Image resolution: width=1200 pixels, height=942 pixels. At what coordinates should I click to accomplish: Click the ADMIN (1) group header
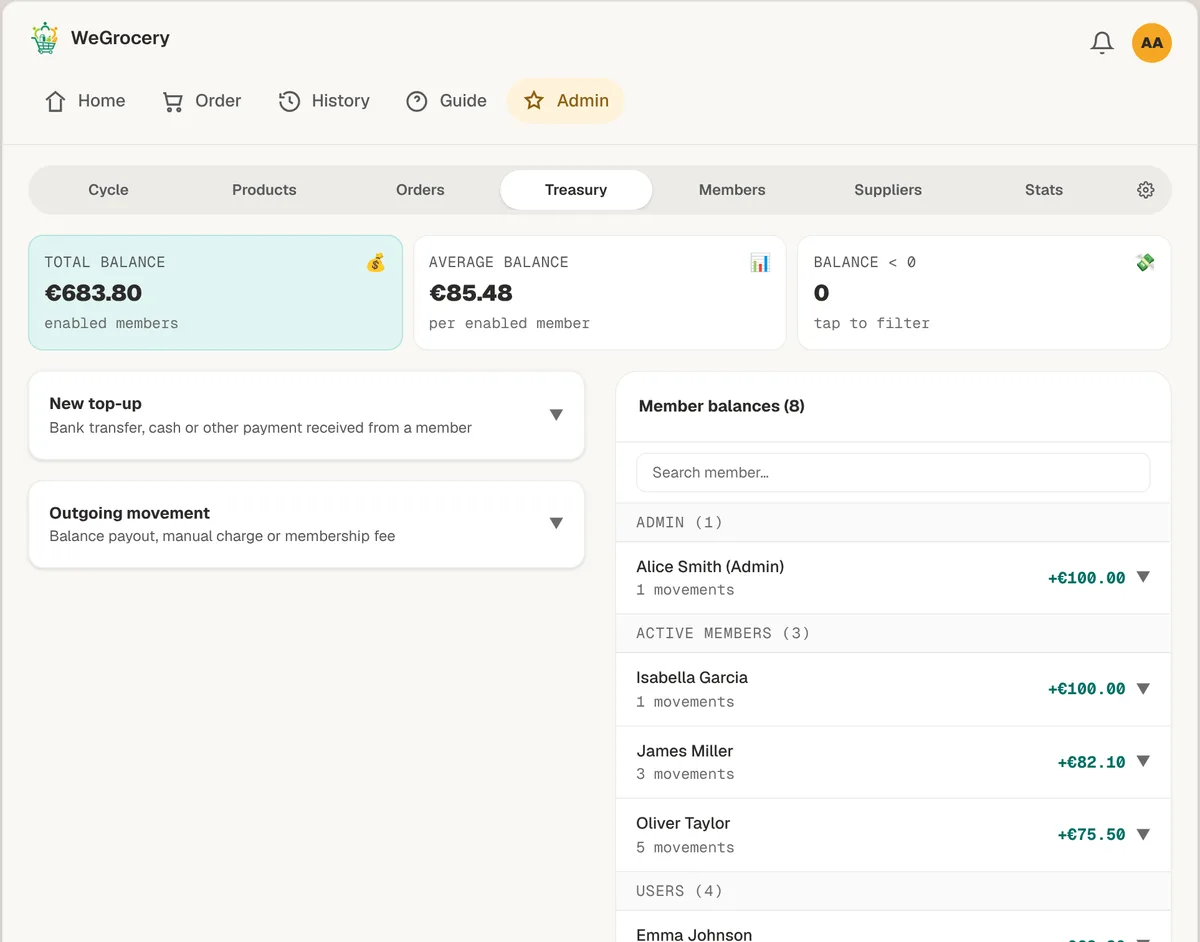click(x=893, y=523)
